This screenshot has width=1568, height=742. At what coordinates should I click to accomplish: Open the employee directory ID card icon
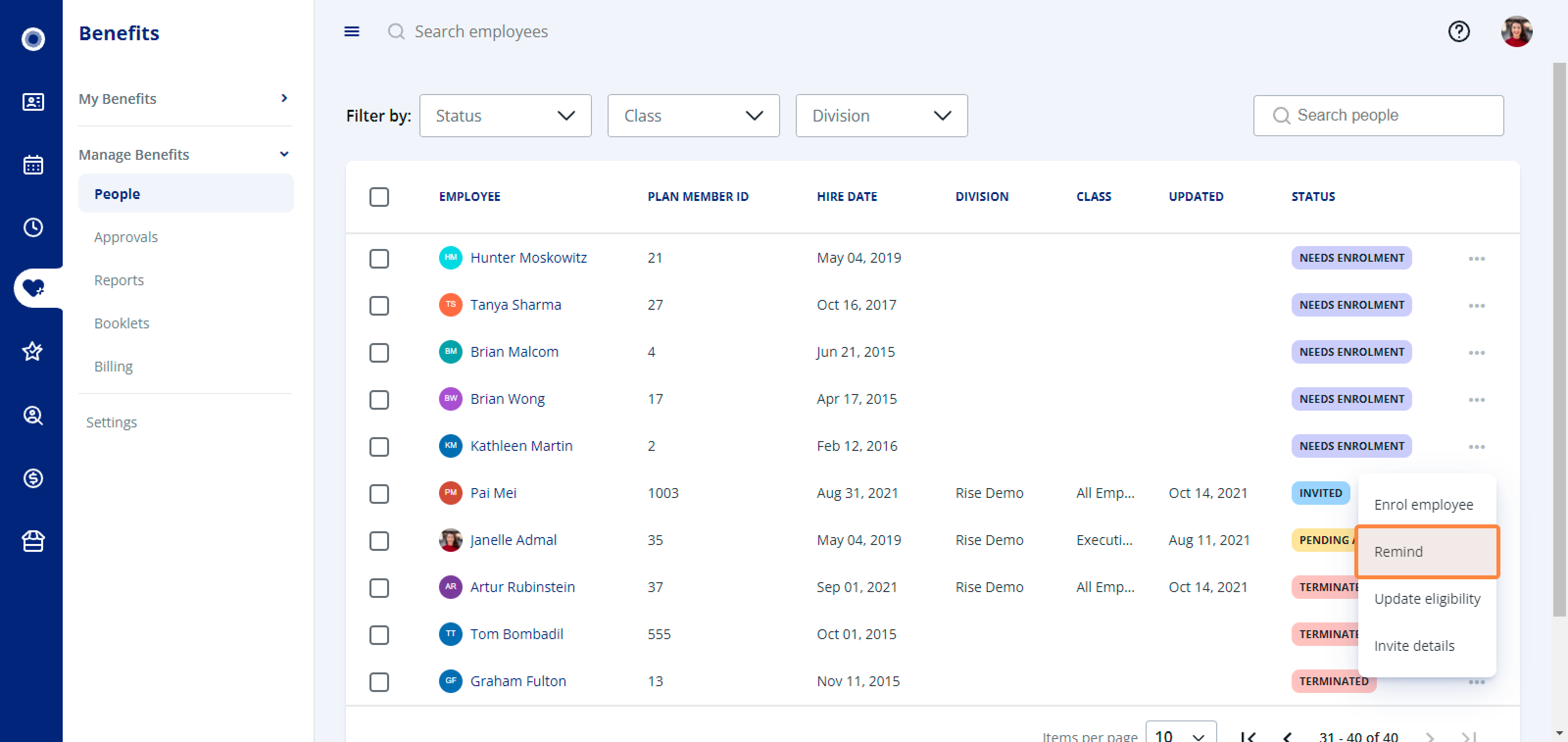coord(33,101)
